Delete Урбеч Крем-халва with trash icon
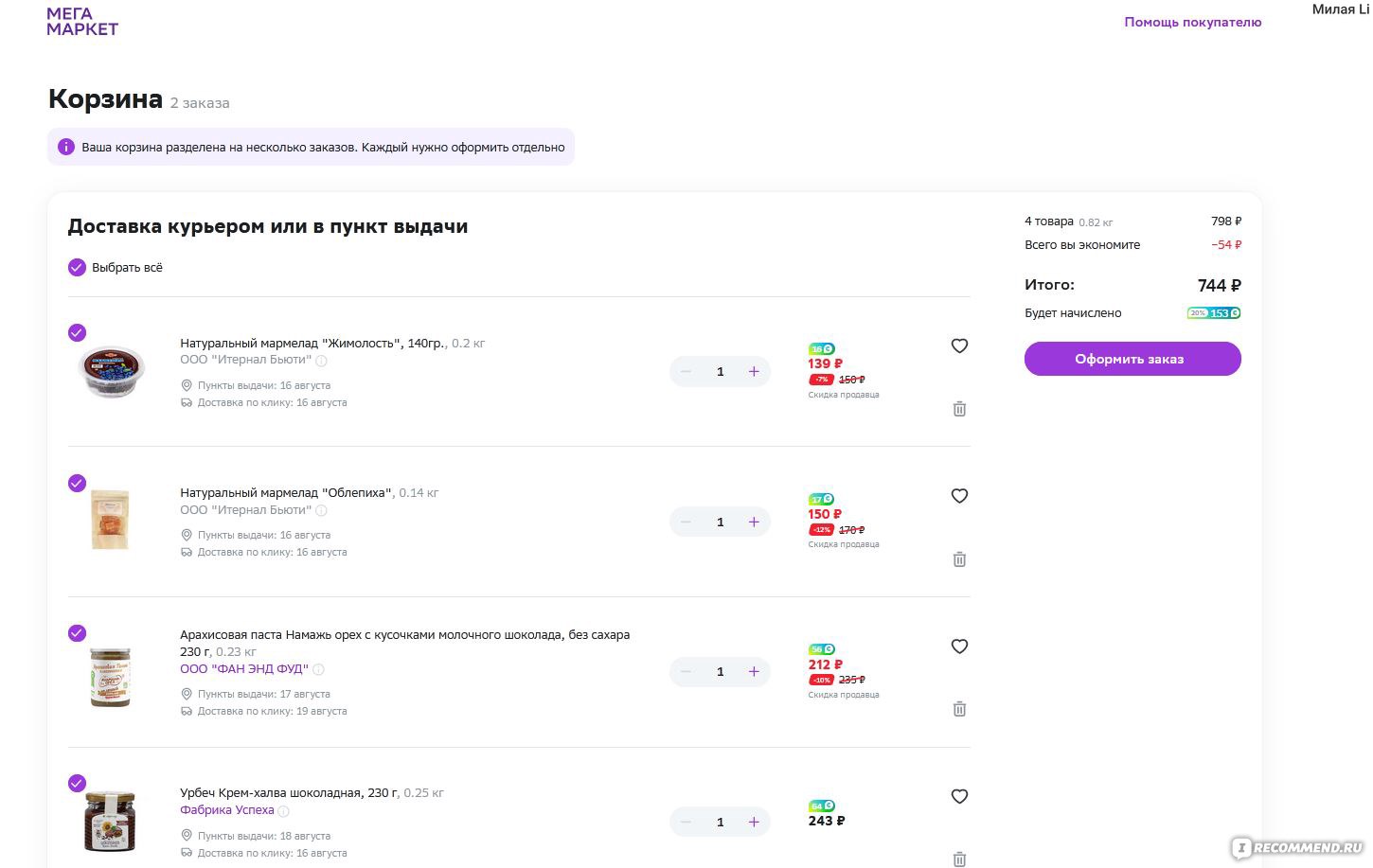The height and width of the screenshot is (868, 1373). coord(959,859)
